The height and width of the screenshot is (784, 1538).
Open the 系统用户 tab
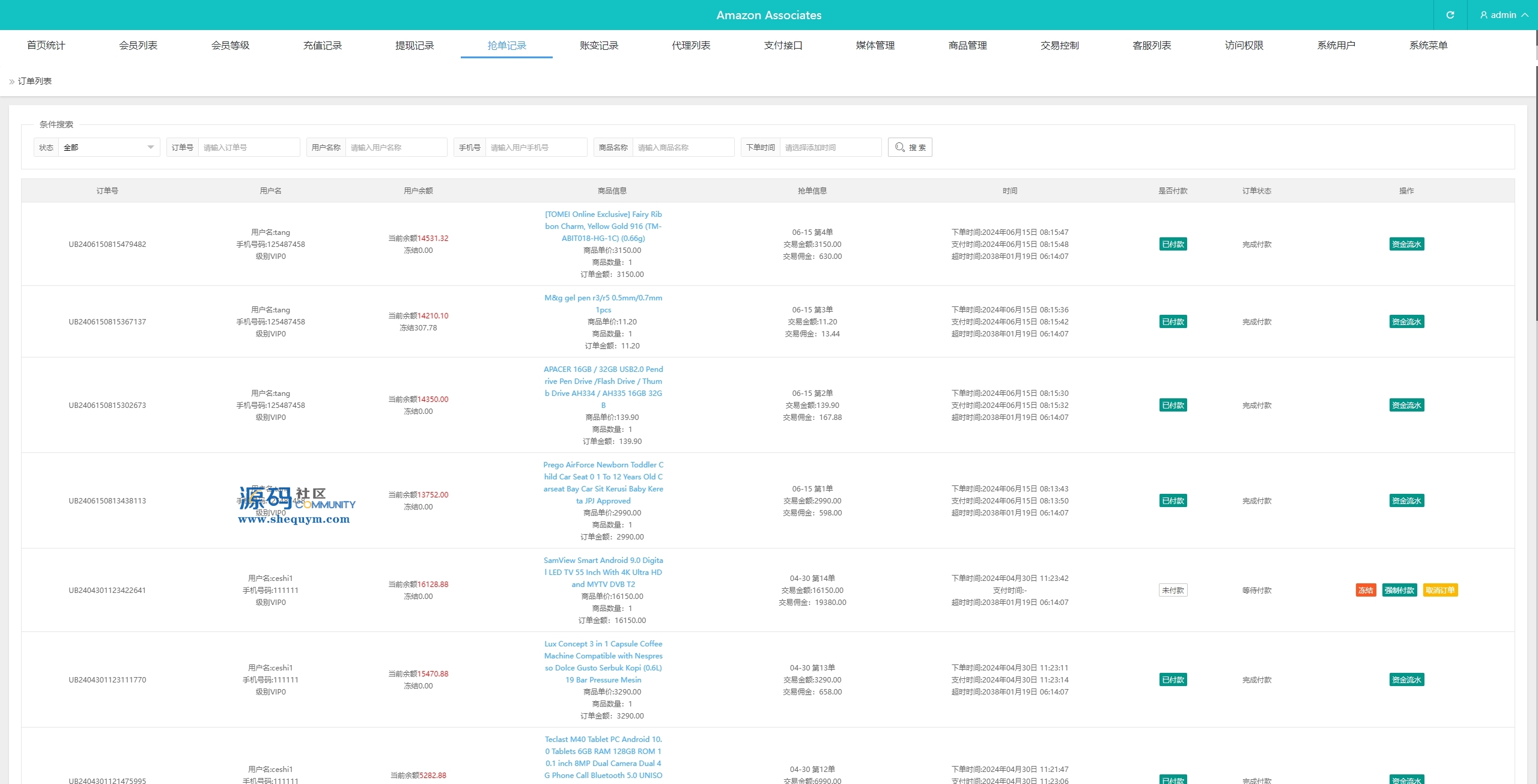[x=1336, y=45]
